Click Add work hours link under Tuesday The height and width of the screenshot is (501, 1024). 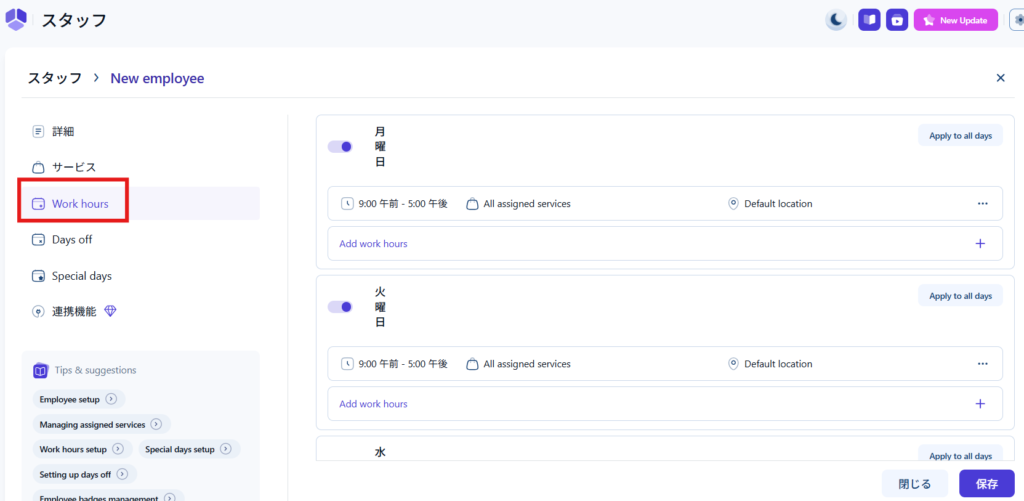[373, 404]
